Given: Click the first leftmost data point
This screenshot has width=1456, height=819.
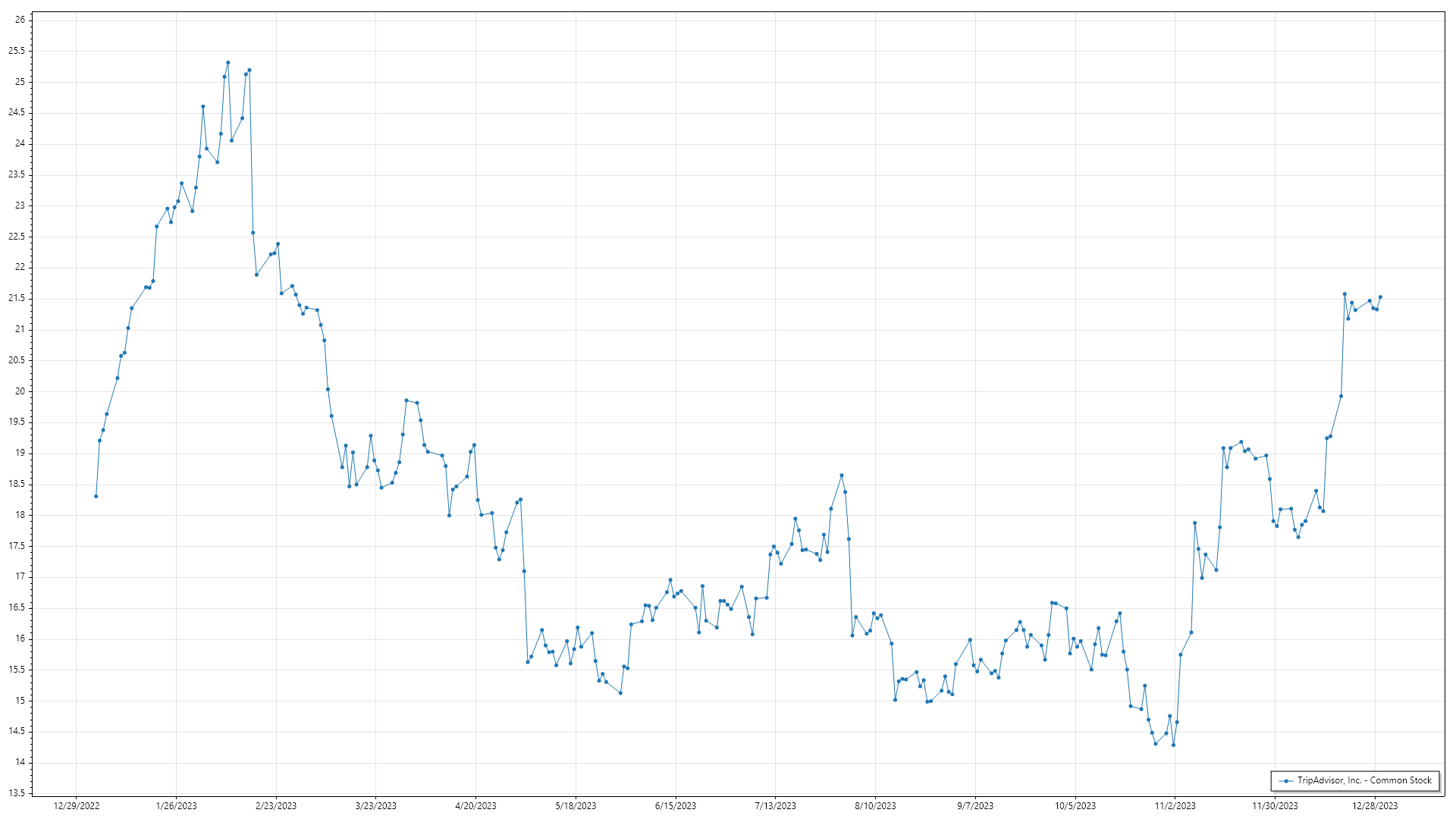Looking at the screenshot, I should pyautogui.click(x=96, y=496).
